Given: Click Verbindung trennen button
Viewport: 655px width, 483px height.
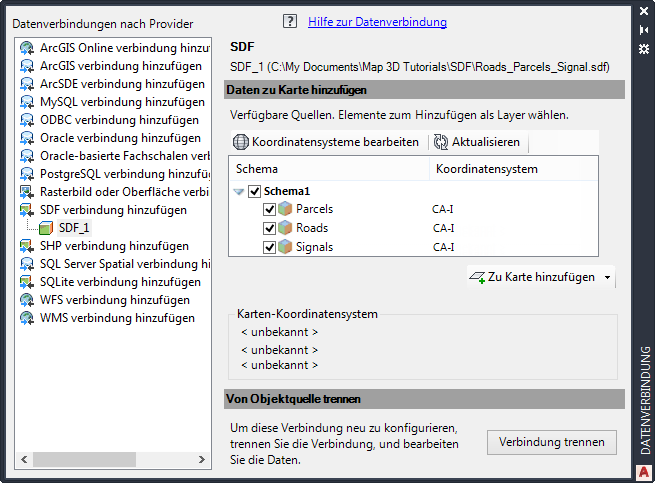Looking at the screenshot, I should click(x=552, y=442).
